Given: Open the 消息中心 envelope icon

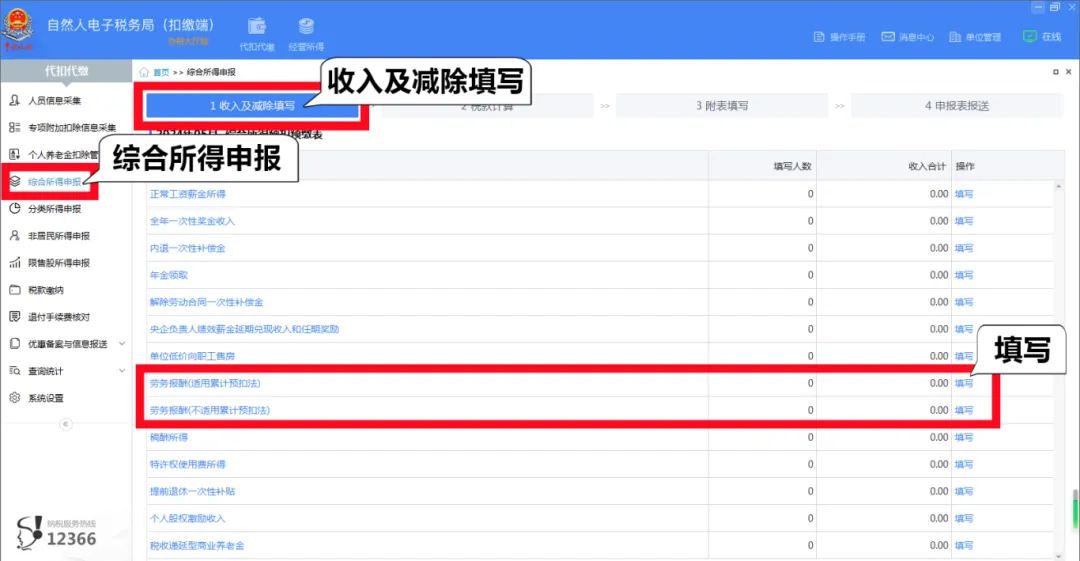Looking at the screenshot, I should (887, 37).
